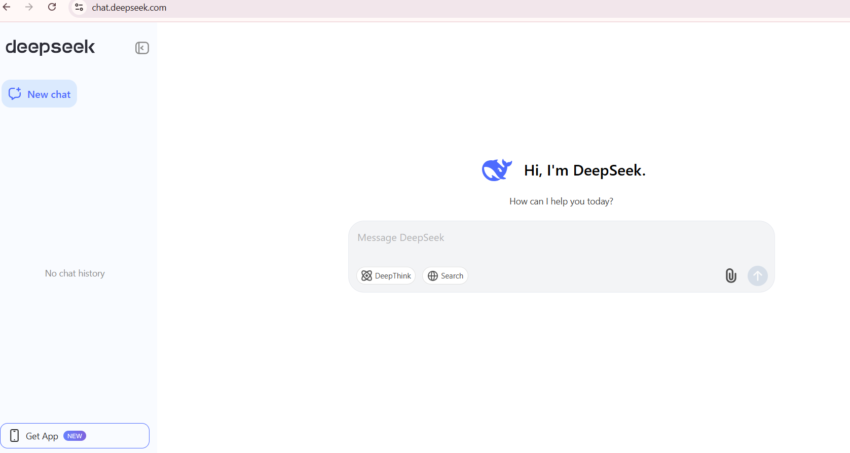Focus the Message DeepSeek input field
Viewport: 850px width, 453px height.
tap(561, 238)
